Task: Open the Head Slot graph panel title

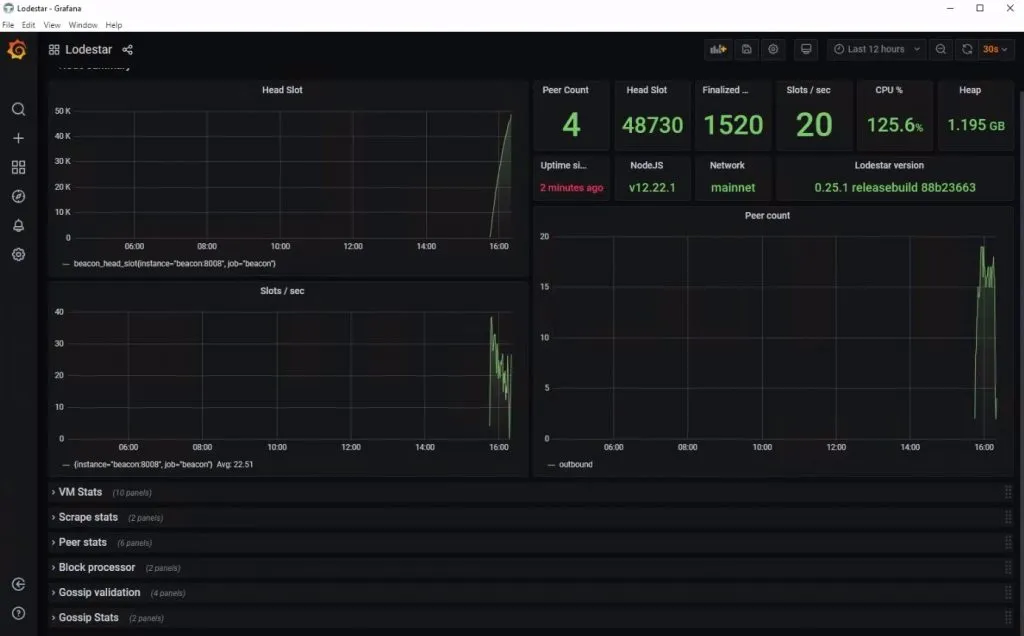Action: point(282,90)
